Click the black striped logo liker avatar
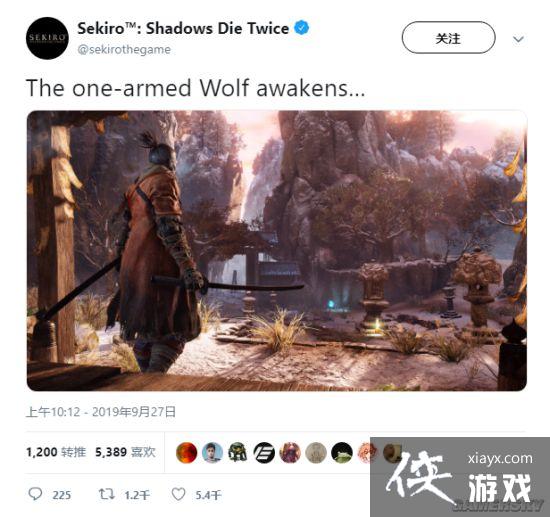550x517 pixels. (264, 452)
